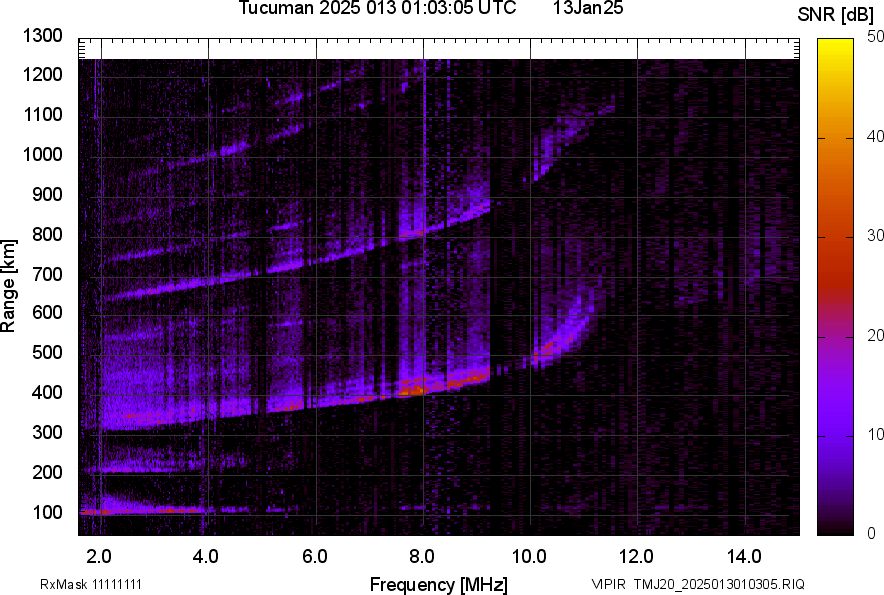The height and width of the screenshot is (595, 884).
Task: Click the SNR [dB] colorbar heading
Action: click(x=836, y=15)
